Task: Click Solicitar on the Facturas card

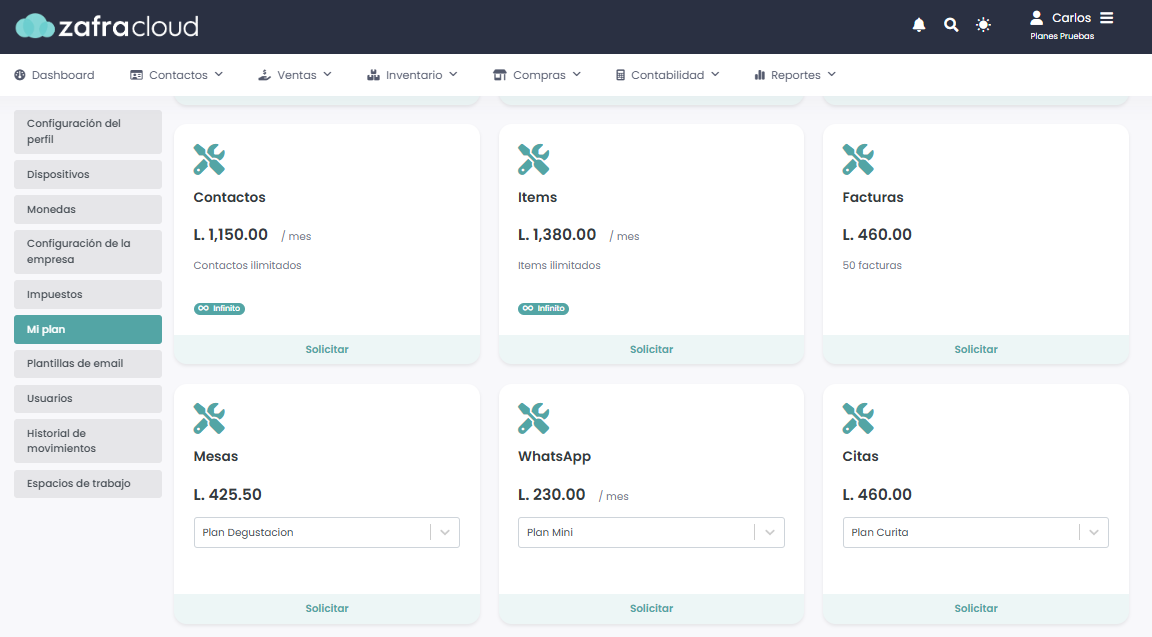Action: [976, 349]
